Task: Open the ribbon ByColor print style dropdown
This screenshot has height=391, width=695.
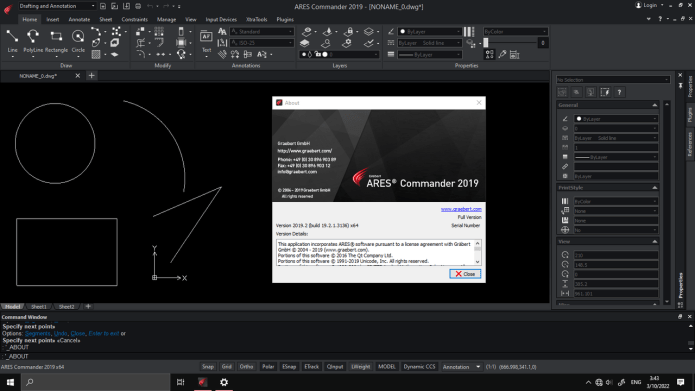Action: point(515,31)
